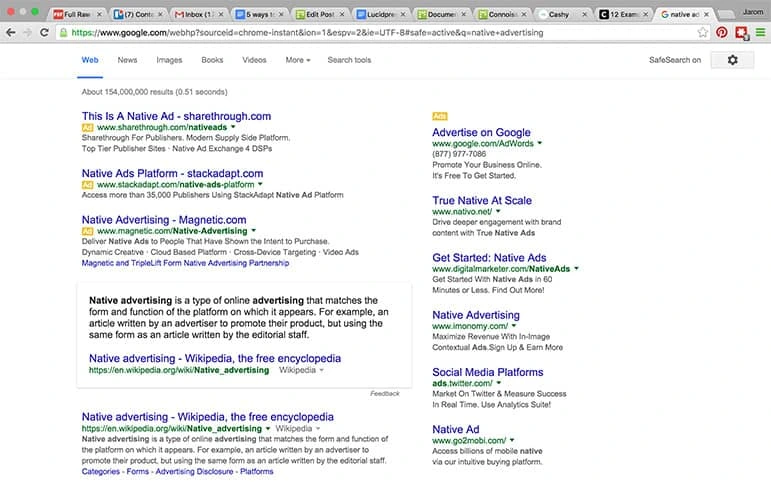Image resolution: width=771 pixels, height=482 pixels.
Task: Click the Ad badge under Magnetic.com
Action: click(88, 231)
